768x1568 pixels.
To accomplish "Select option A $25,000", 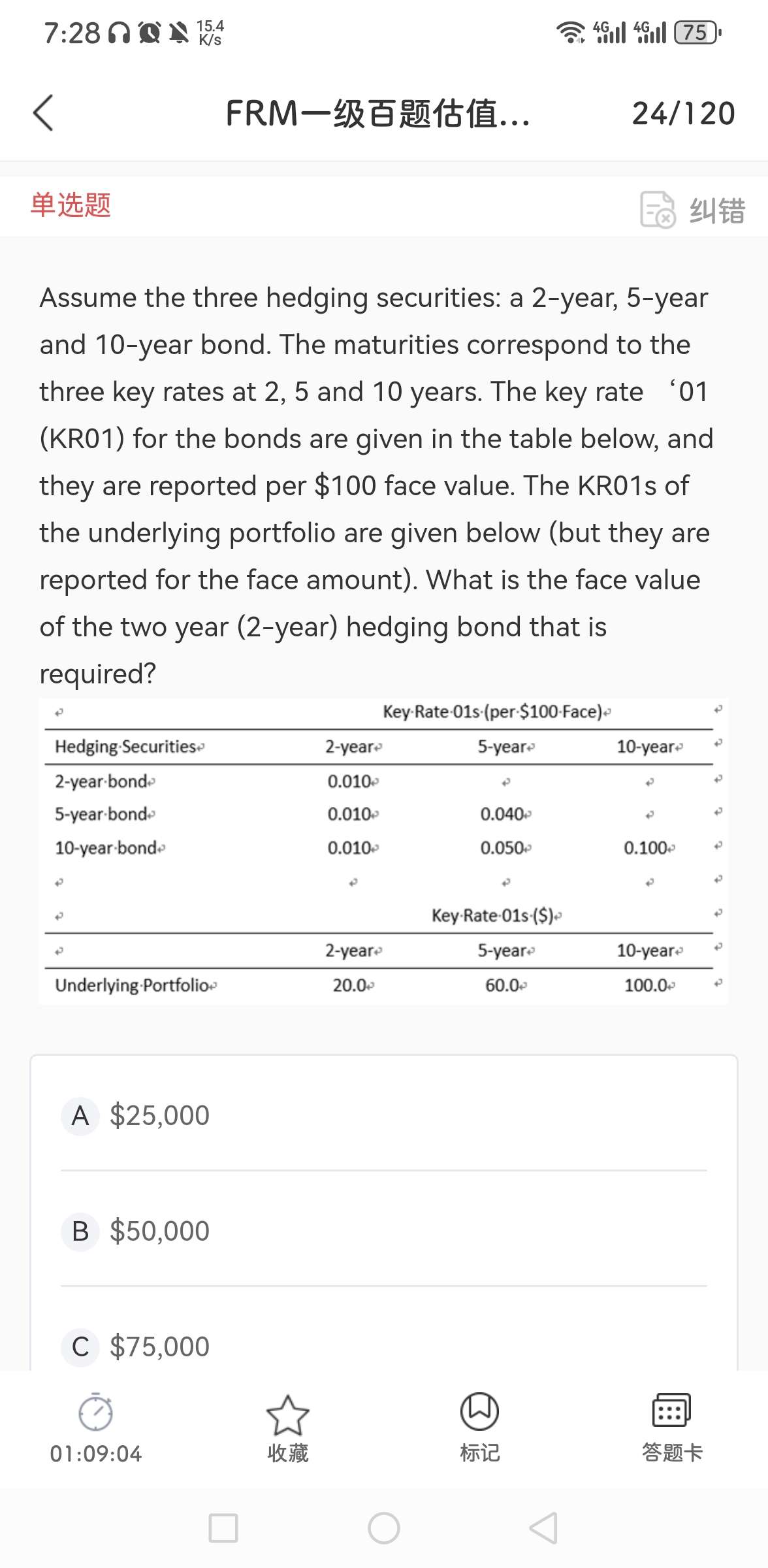I will [x=159, y=1115].
